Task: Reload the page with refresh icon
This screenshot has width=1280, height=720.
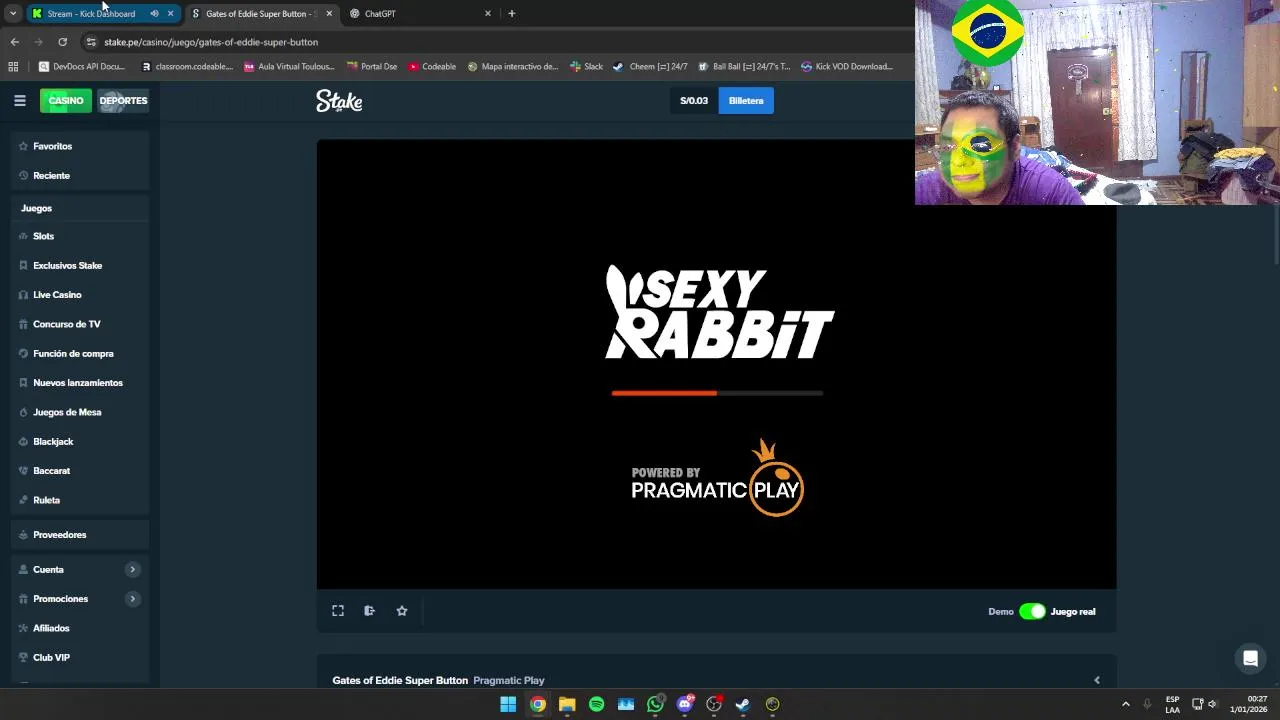Action: (x=62, y=42)
